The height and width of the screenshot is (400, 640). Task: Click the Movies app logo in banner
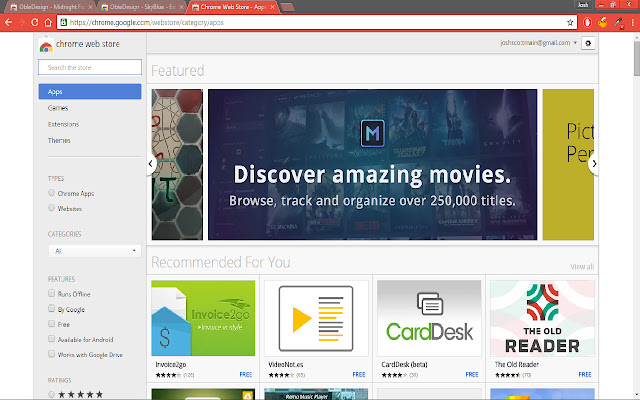(372, 133)
